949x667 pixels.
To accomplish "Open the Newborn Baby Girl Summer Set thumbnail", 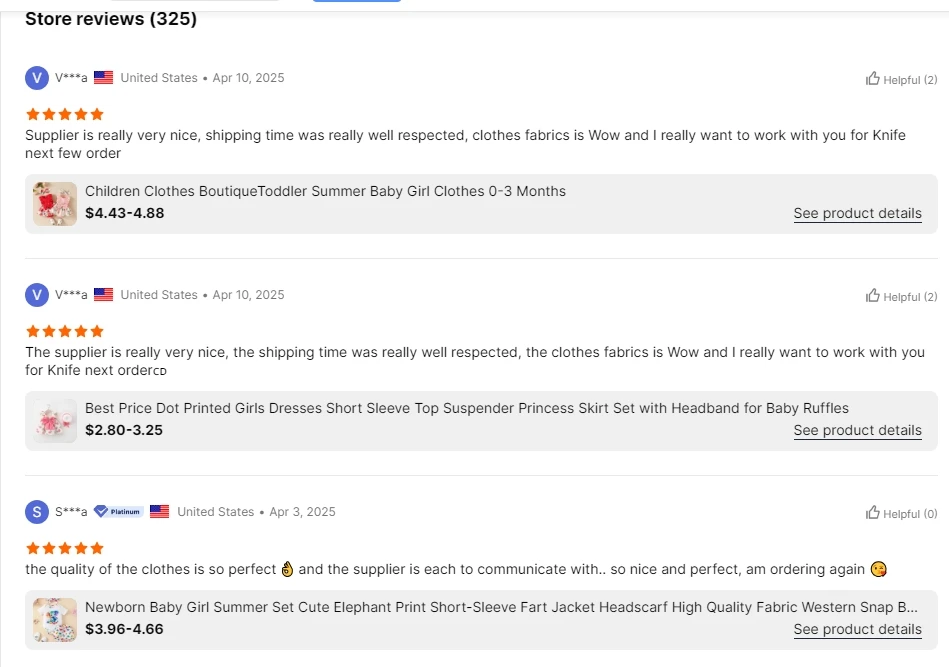I will point(55,619).
